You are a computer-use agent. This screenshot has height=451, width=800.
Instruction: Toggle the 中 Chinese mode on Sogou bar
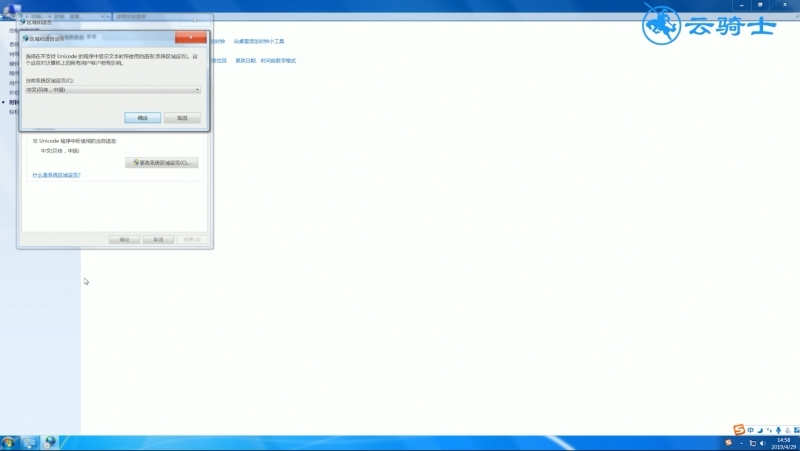751,430
